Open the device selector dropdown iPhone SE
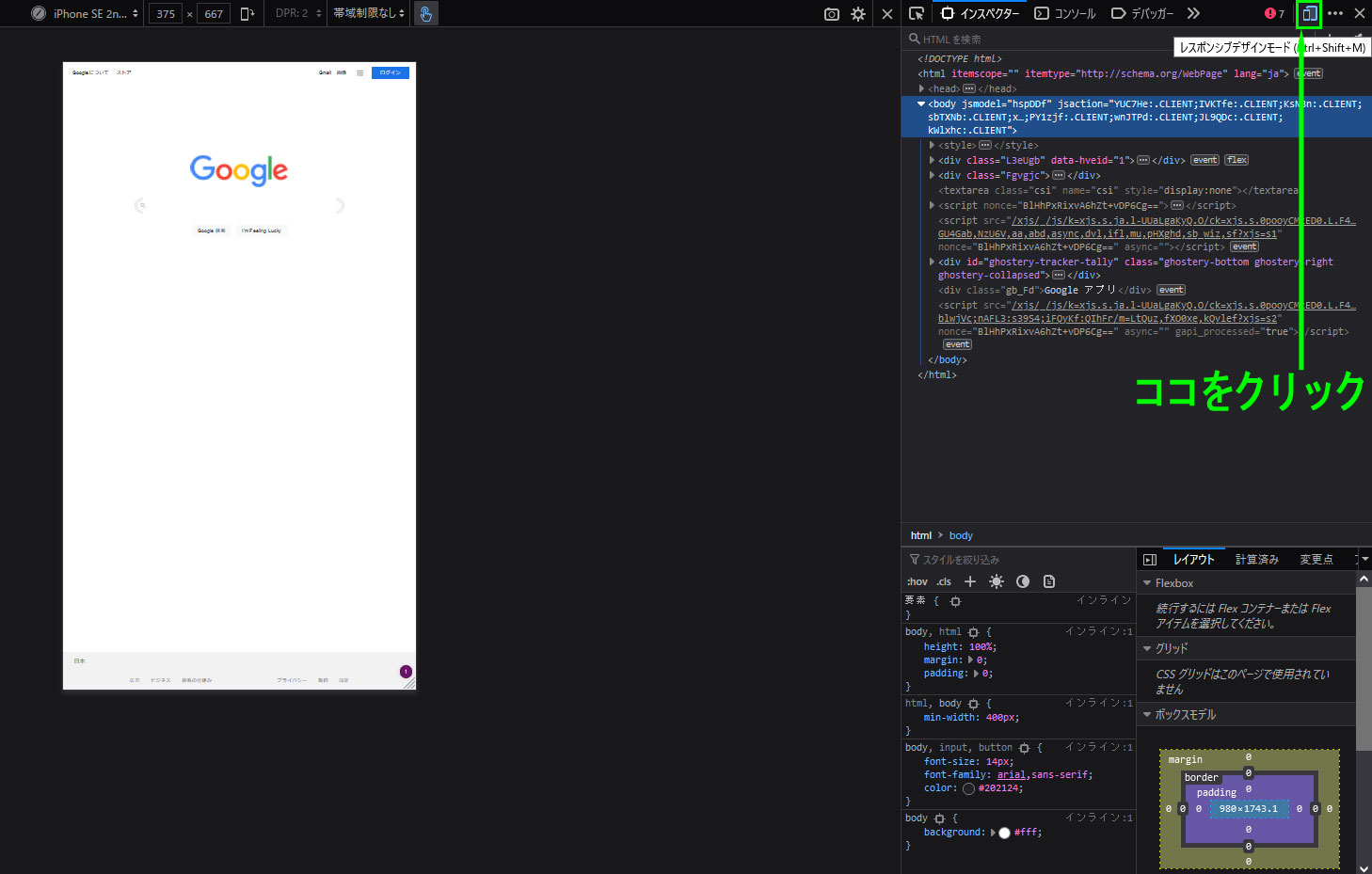The image size is (1372, 874). [86, 13]
